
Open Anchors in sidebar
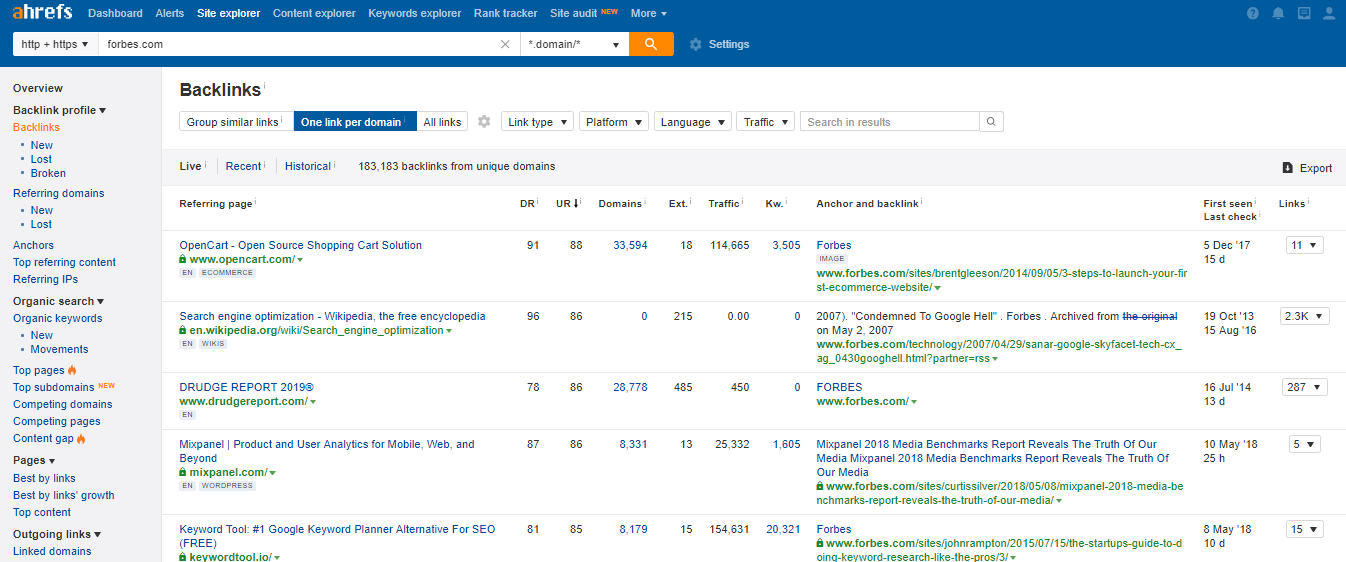pyautogui.click(x=33, y=245)
